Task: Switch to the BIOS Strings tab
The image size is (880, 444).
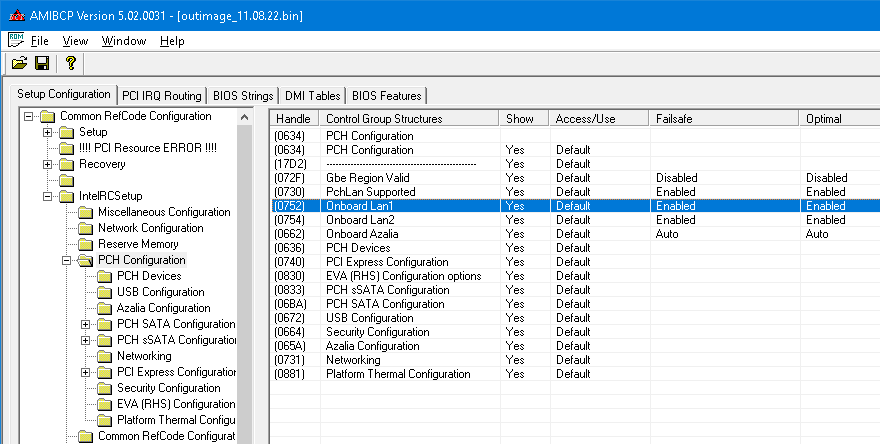Action: click(243, 96)
